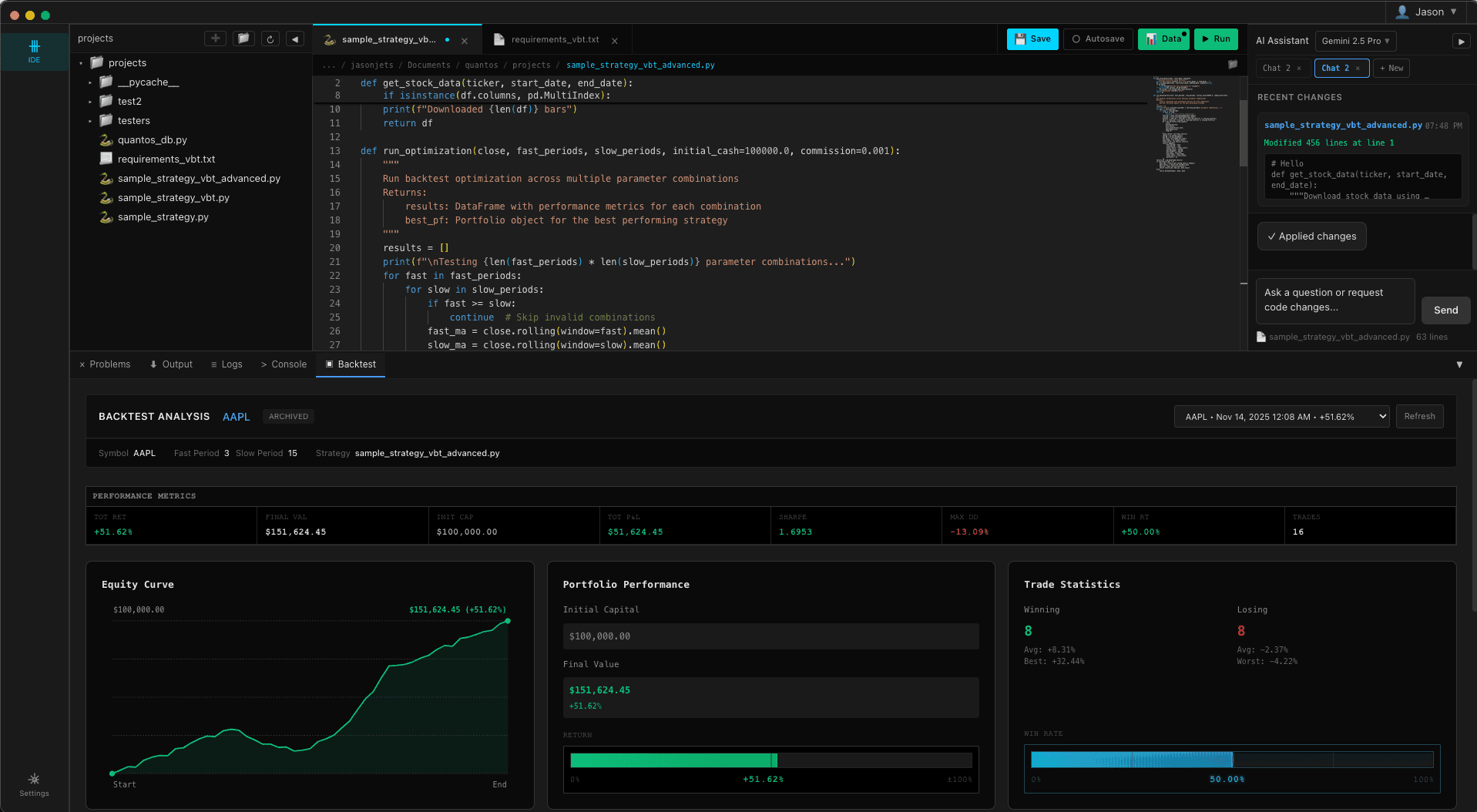Enable Autosave
Screen dimensions: 1477x812
click(x=1097, y=39)
